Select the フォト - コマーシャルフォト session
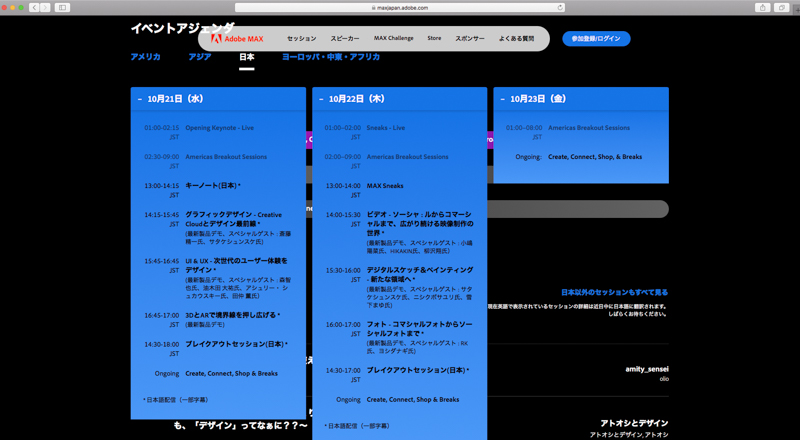Viewport: 800px width, 440px height. click(x=419, y=329)
